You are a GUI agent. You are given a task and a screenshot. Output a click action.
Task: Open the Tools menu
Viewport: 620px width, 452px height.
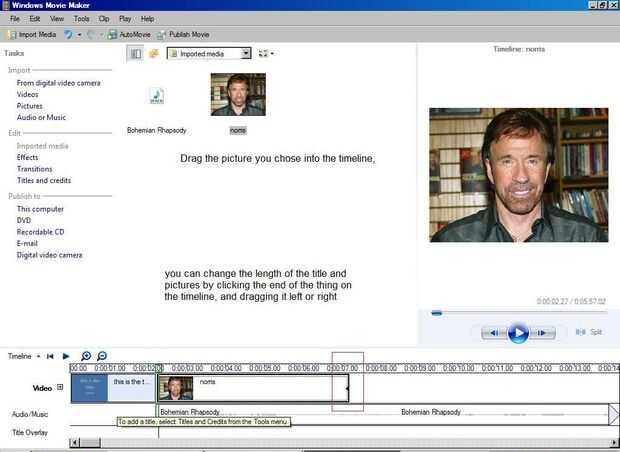(x=81, y=19)
